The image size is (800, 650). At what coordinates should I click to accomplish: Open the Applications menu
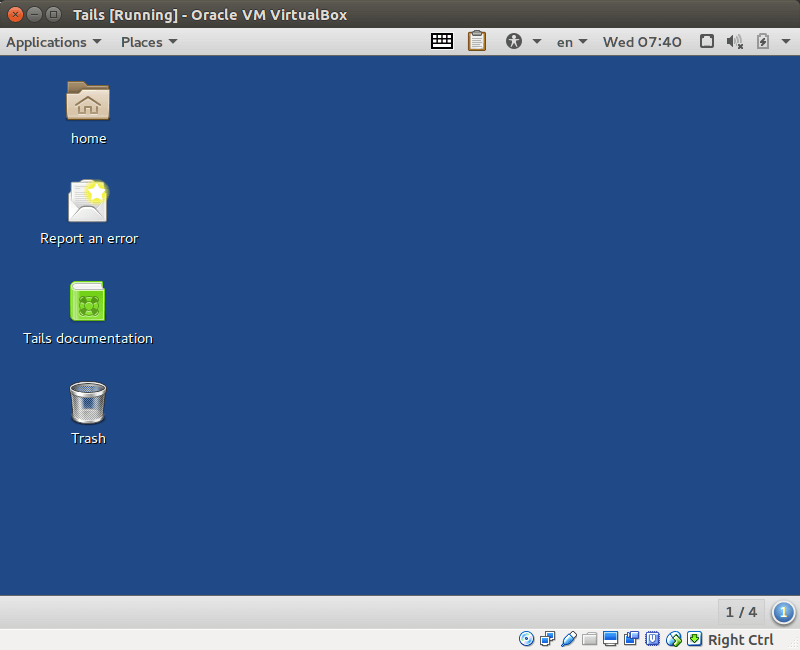tap(53, 41)
